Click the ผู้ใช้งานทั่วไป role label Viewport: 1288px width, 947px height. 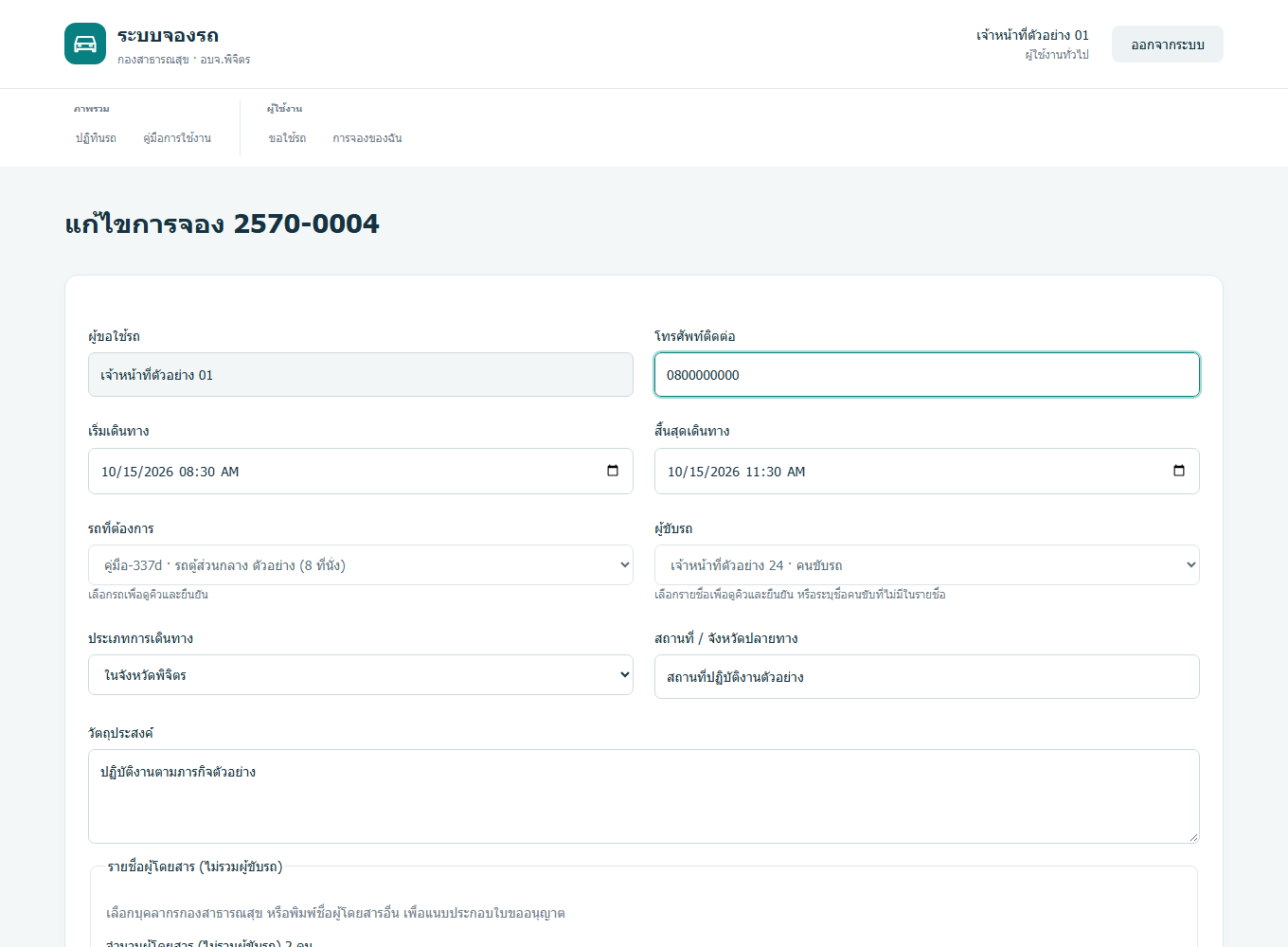pyautogui.click(x=1057, y=55)
